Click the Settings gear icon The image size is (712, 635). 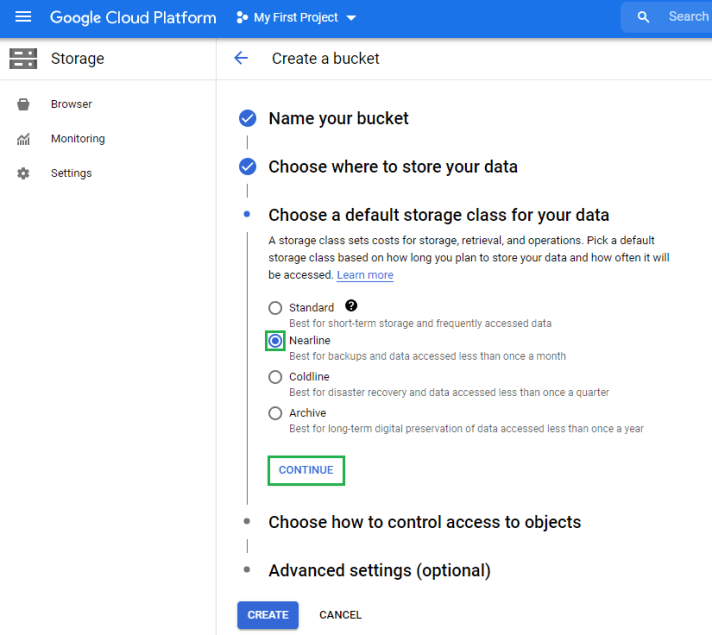tap(24, 173)
